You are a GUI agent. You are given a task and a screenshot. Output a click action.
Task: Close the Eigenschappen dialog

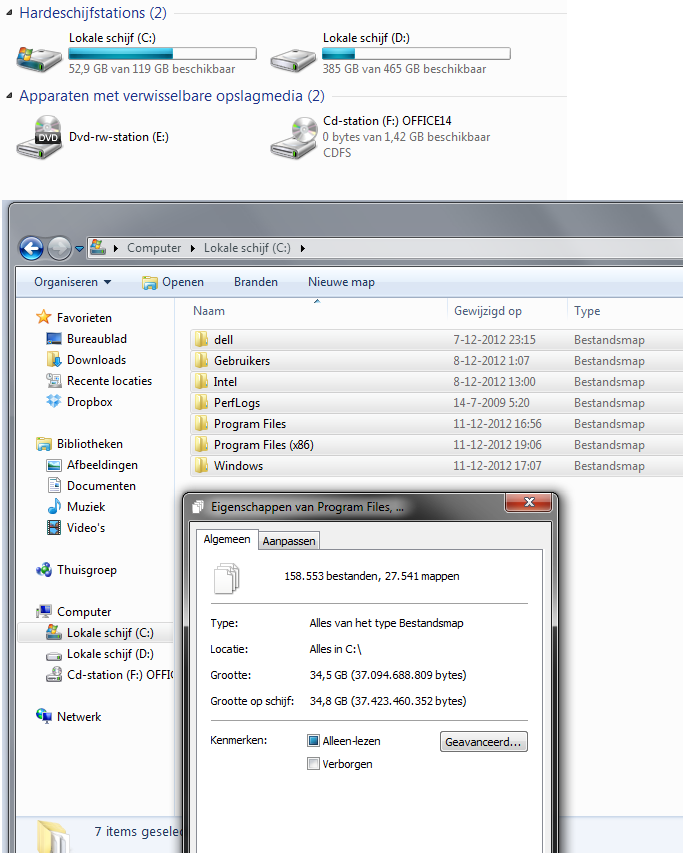(529, 502)
